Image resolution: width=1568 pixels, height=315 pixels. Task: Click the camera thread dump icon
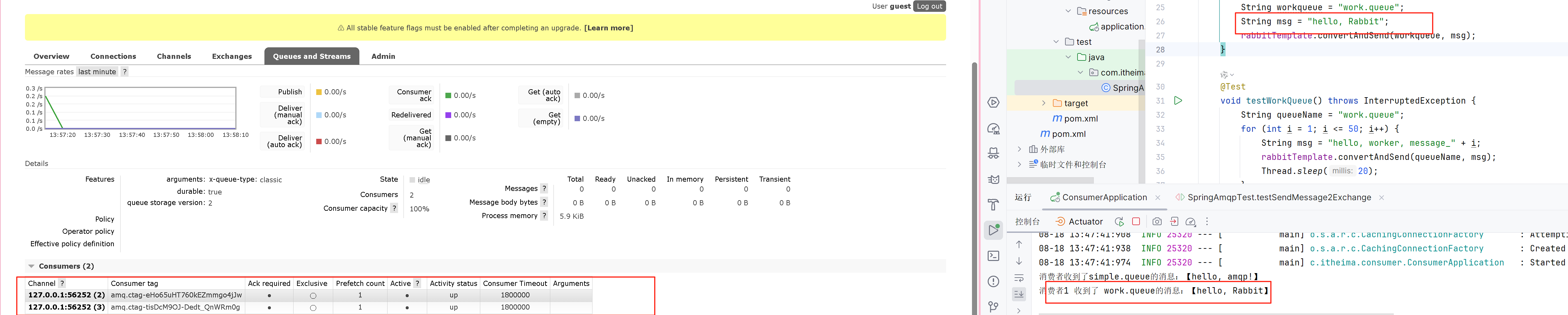tap(1156, 222)
